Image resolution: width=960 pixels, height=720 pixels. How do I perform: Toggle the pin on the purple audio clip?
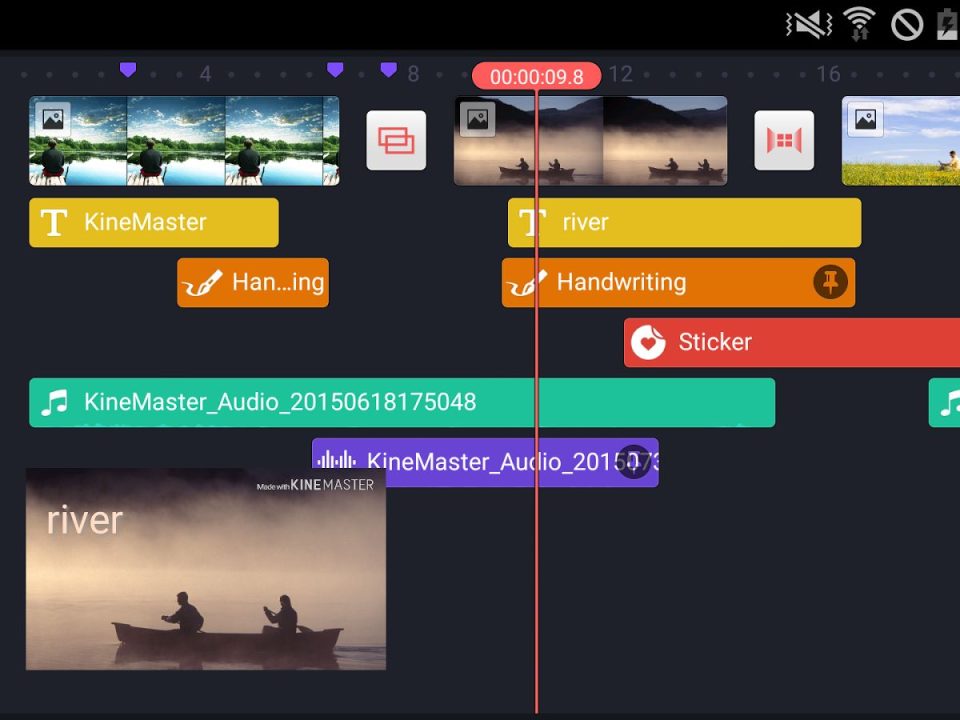635,463
